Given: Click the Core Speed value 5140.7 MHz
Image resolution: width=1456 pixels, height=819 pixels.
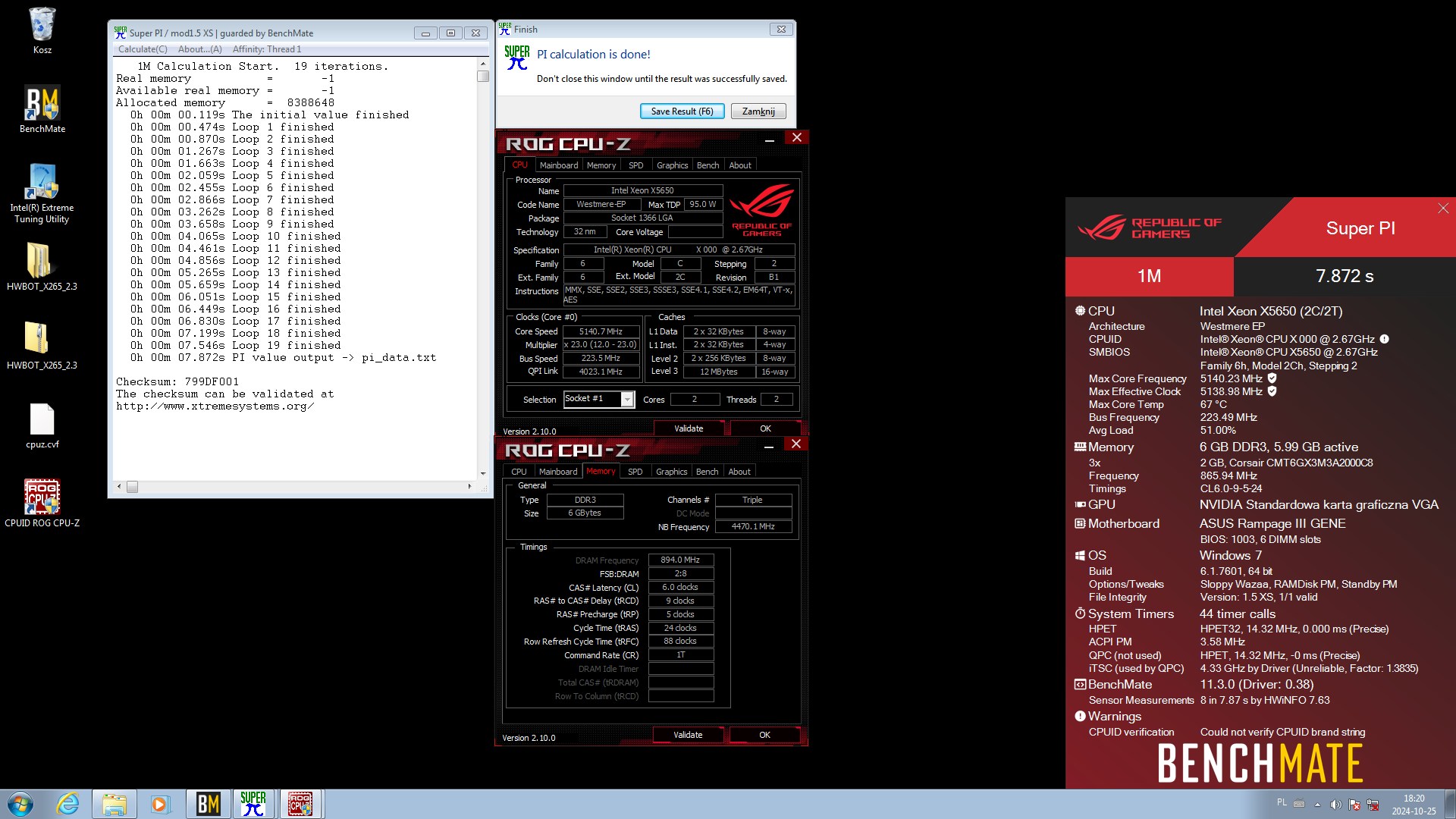Looking at the screenshot, I should 601,331.
